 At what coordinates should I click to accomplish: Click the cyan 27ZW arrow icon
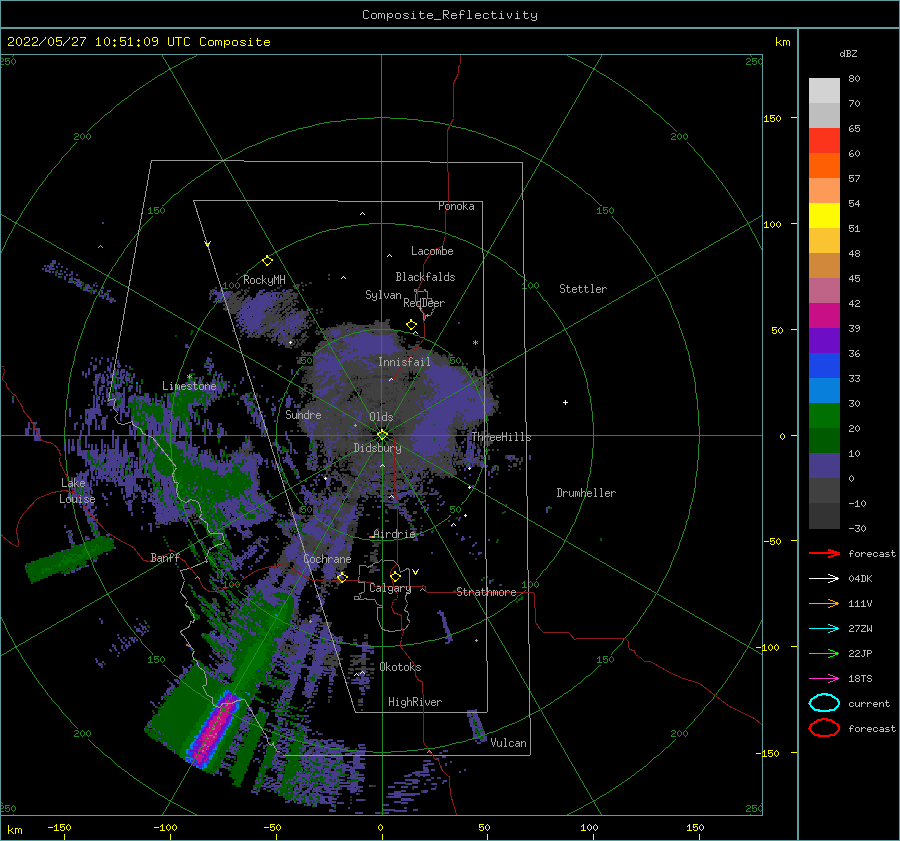pos(824,629)
